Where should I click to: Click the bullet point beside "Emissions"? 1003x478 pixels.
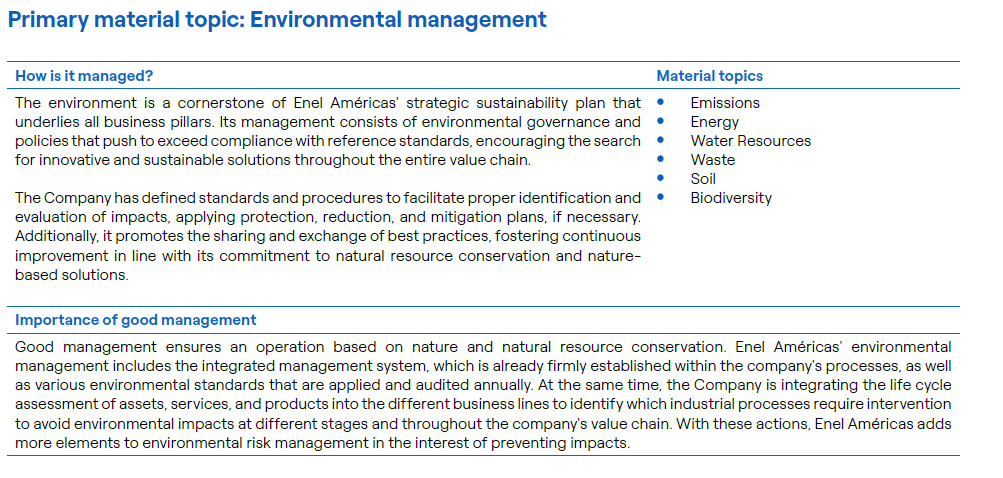pos(661,102)
